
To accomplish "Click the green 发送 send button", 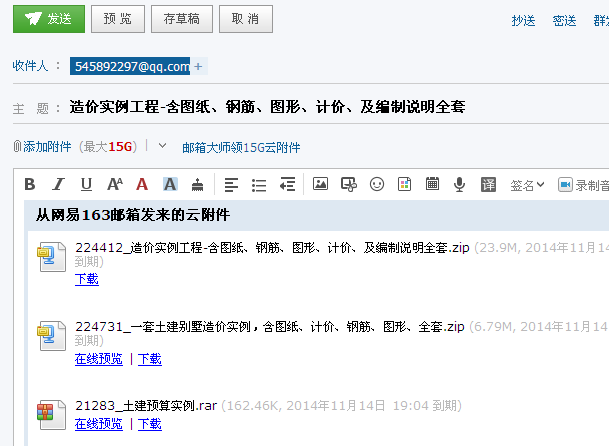I will point(49,19).
